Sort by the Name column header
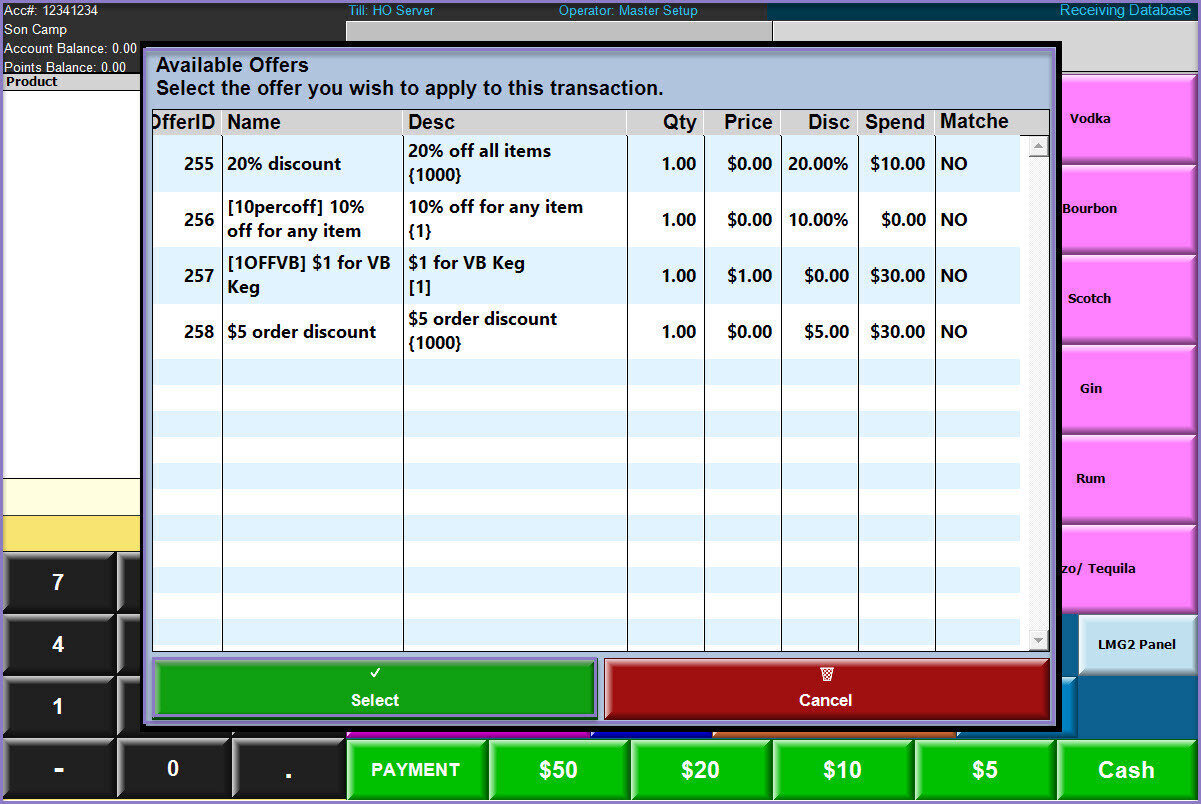 312,122
